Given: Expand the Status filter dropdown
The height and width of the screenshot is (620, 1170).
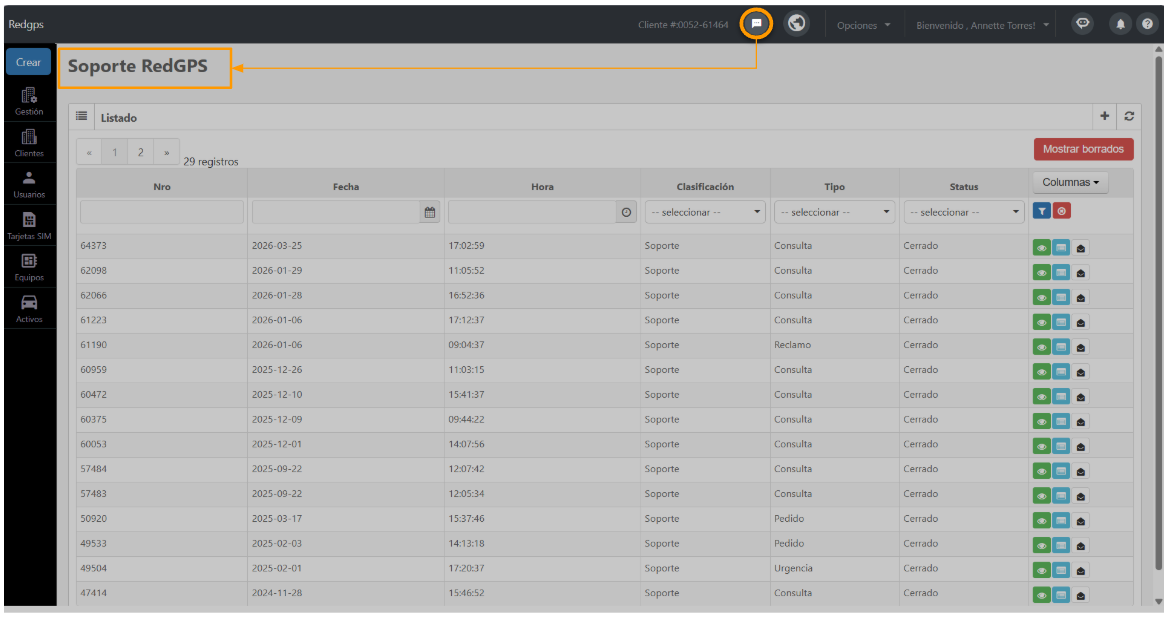Looking at the screenshot, I should pos(963,213).
